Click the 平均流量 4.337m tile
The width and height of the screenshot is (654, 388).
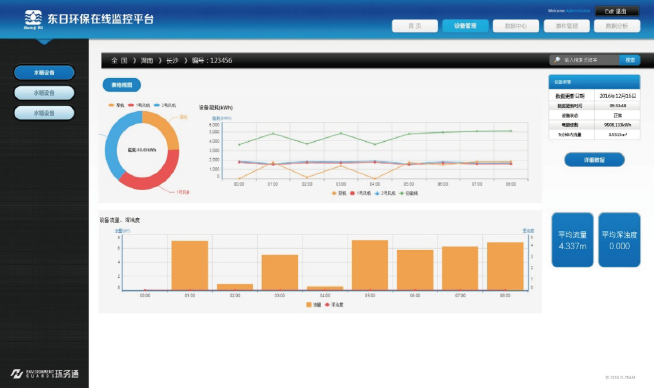tap(572, 240)
